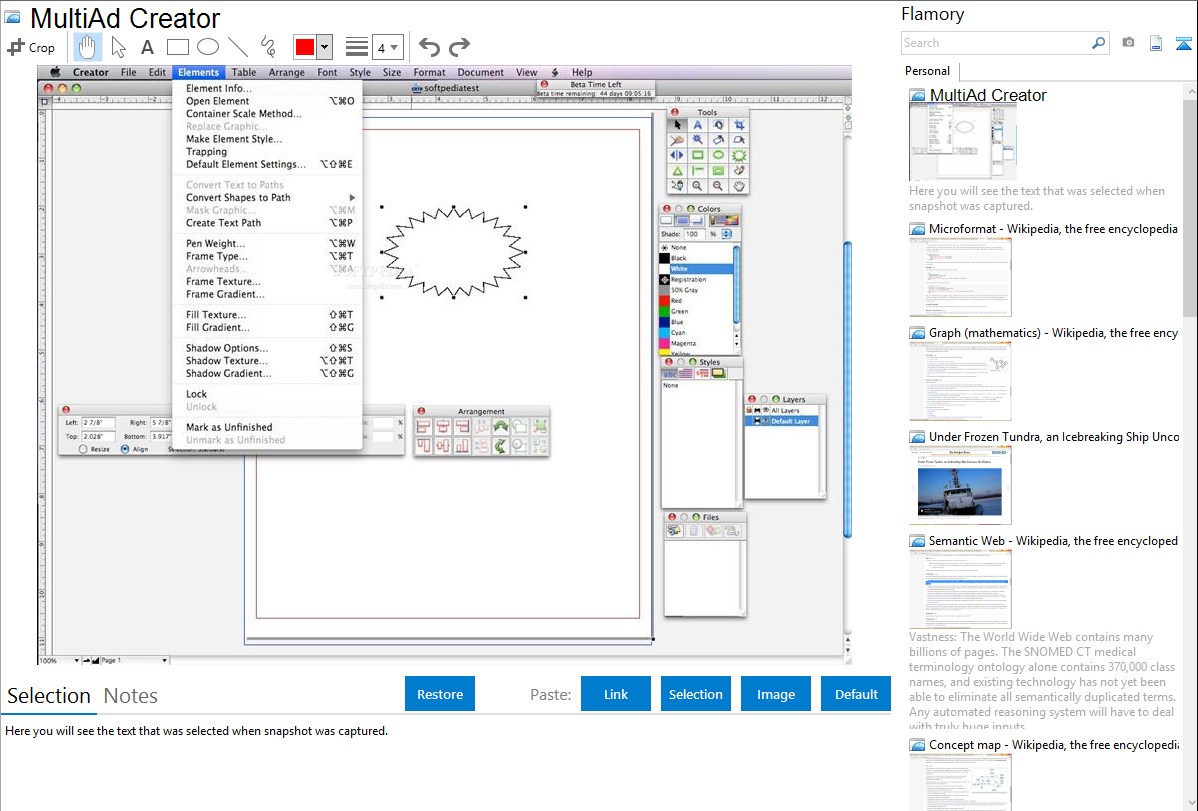Open the line width 4 dropdown

click(x=387, y=47)
